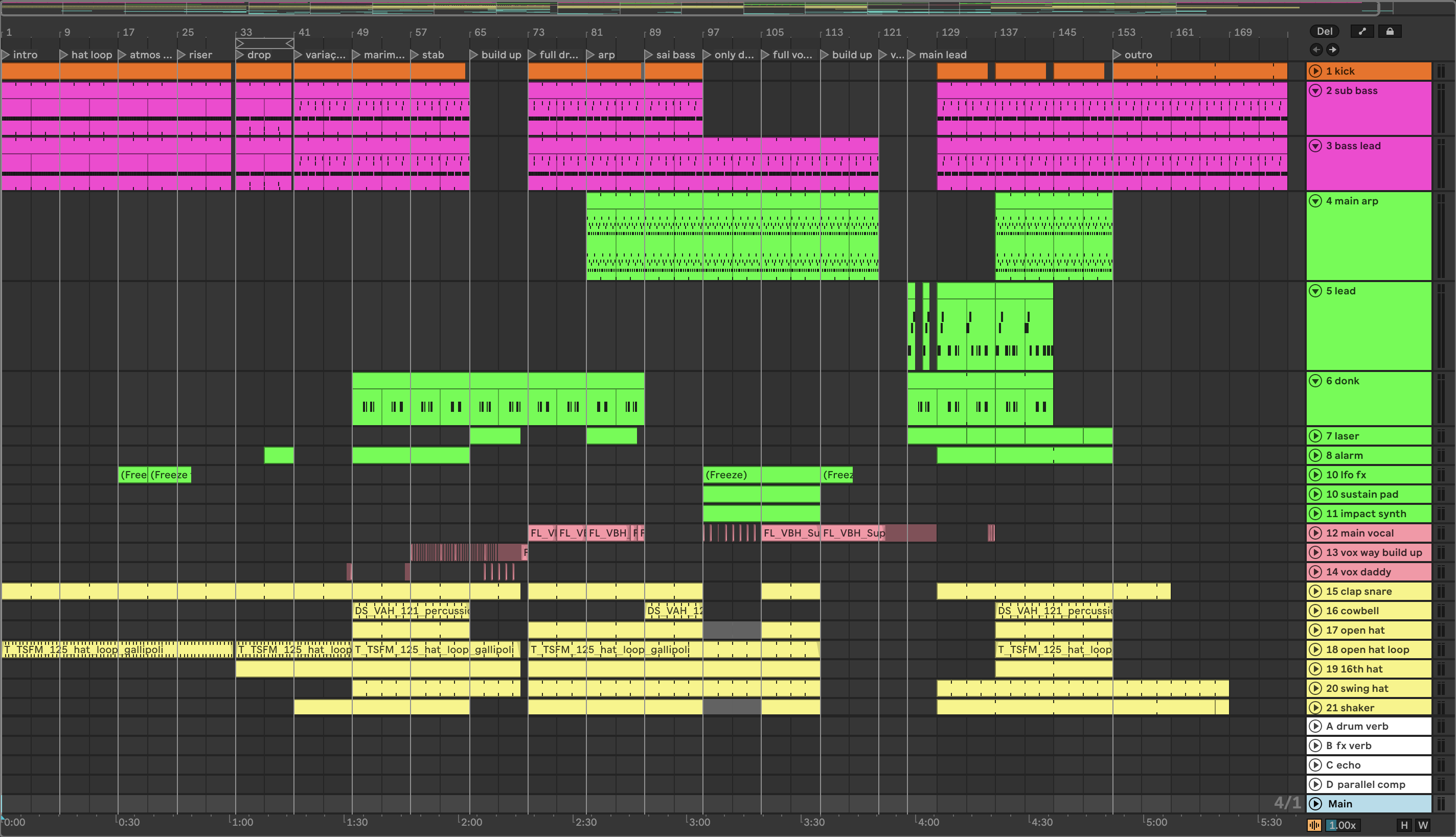Select the 2 sub bass track name
Image resolution: width=1456 pixels, height=837 pixels.
(1351, 91)
